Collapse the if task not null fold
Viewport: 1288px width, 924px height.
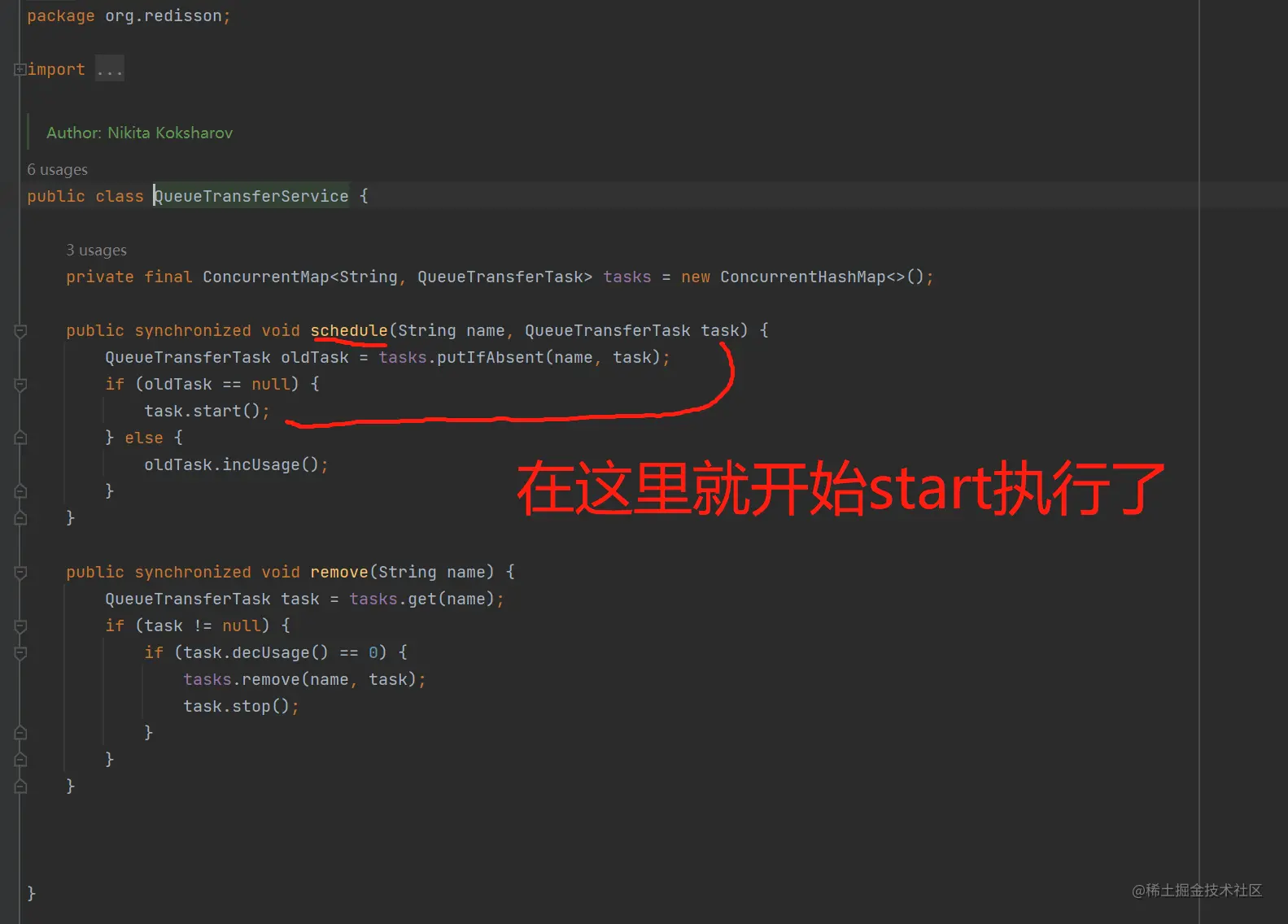click(20, 626)
